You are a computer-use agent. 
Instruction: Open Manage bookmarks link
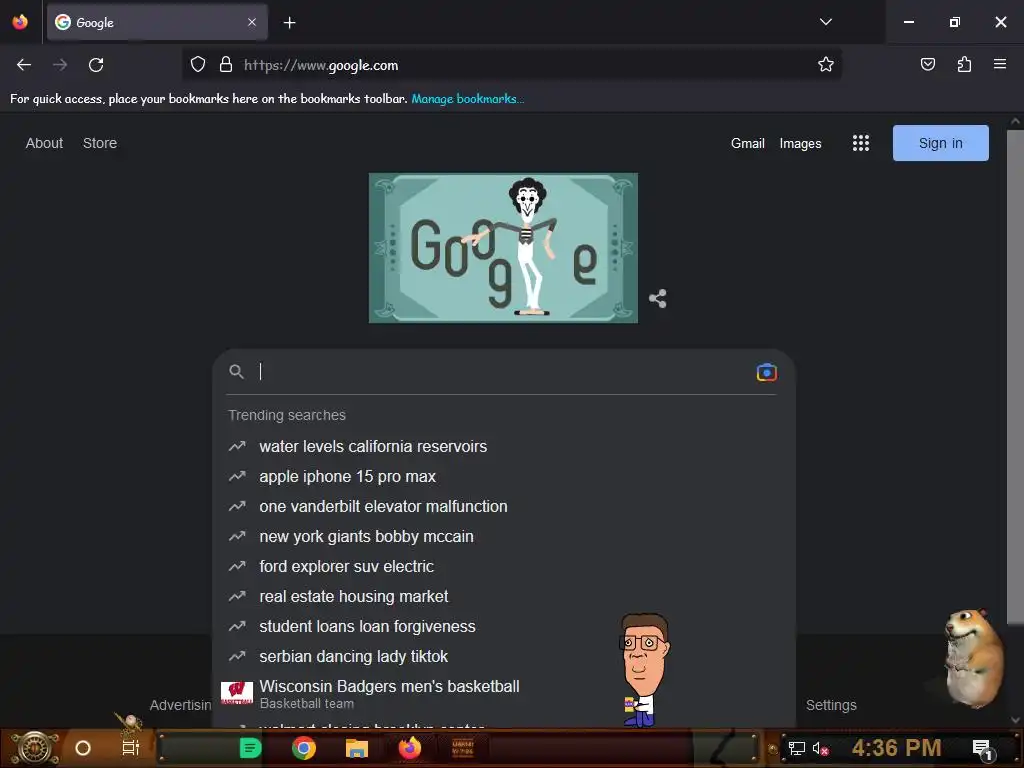tap(467, 99)
